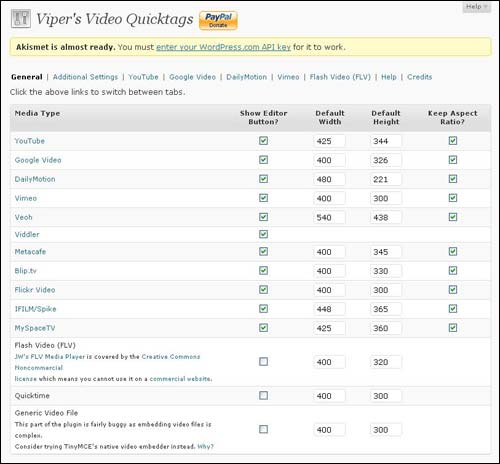Enable Quicktime editor button checkbox

[263, 396]
